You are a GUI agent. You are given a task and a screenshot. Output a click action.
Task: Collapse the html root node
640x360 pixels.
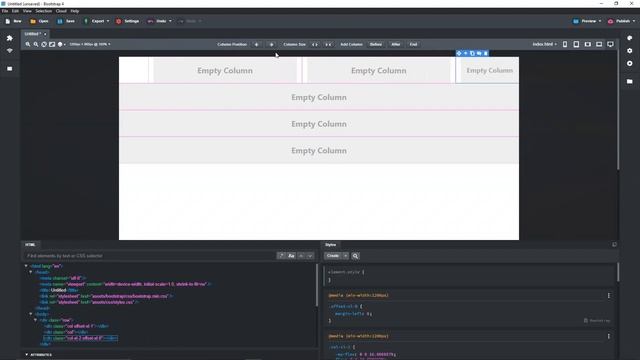click(26, 266)
